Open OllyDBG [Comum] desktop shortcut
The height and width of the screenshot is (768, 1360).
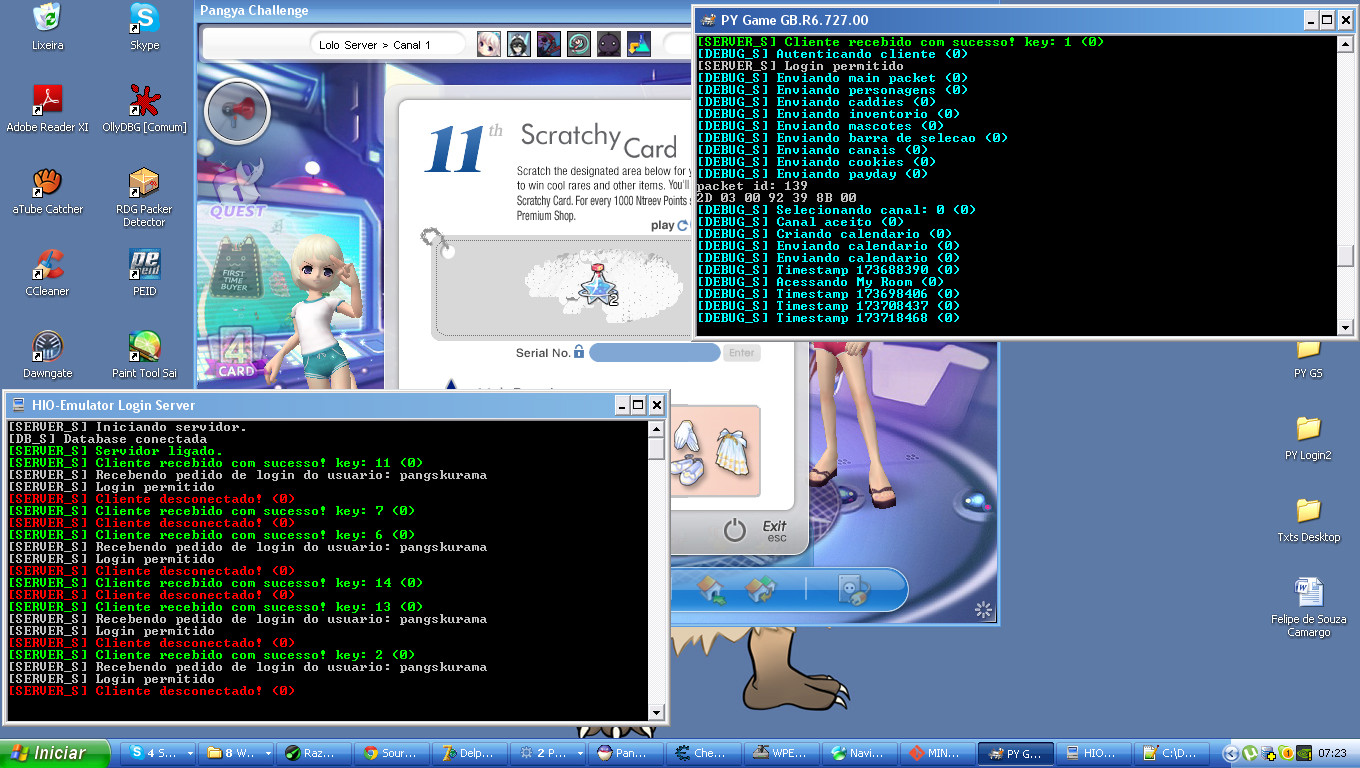(x=145, y=108)
